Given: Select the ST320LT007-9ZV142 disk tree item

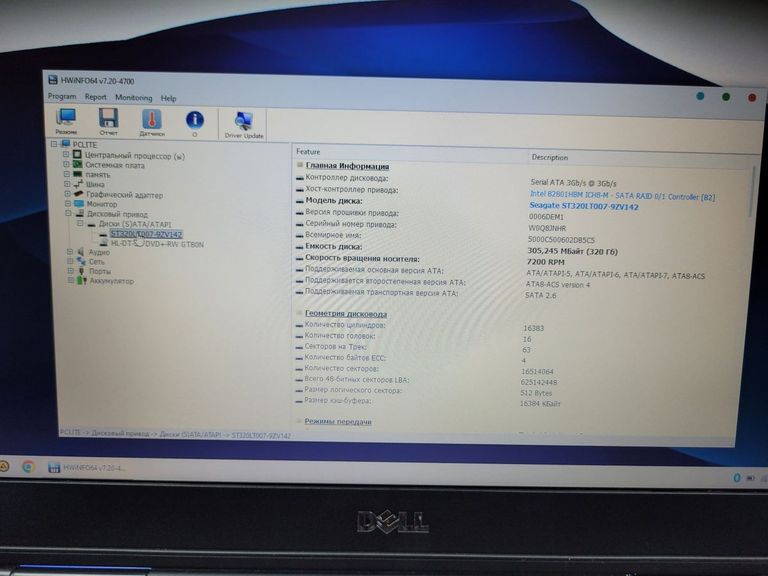Looking at the screenshot, I should (146, 234).
